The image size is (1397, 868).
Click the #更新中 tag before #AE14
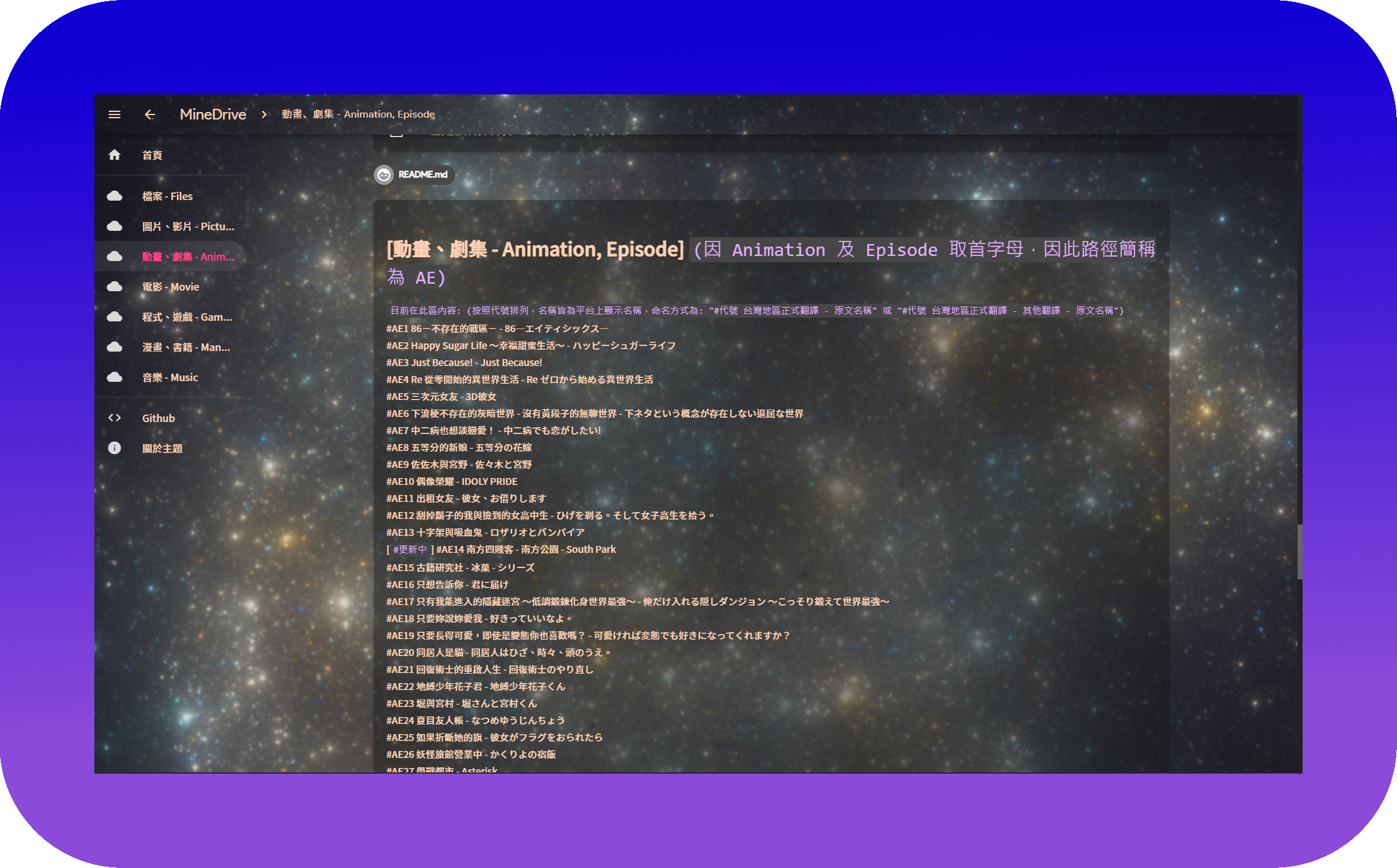click(410, 550)
